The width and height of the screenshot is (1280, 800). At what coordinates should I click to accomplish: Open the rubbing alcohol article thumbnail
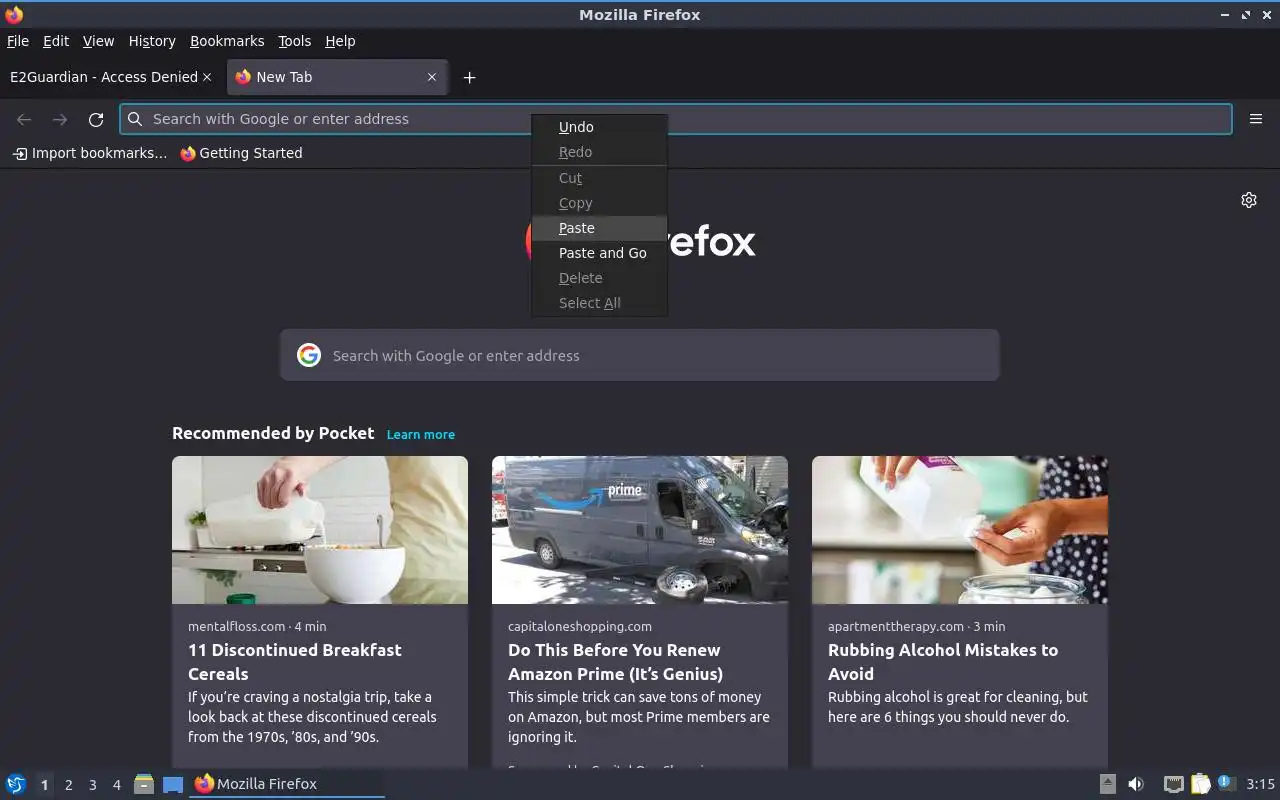click(960, 530)
